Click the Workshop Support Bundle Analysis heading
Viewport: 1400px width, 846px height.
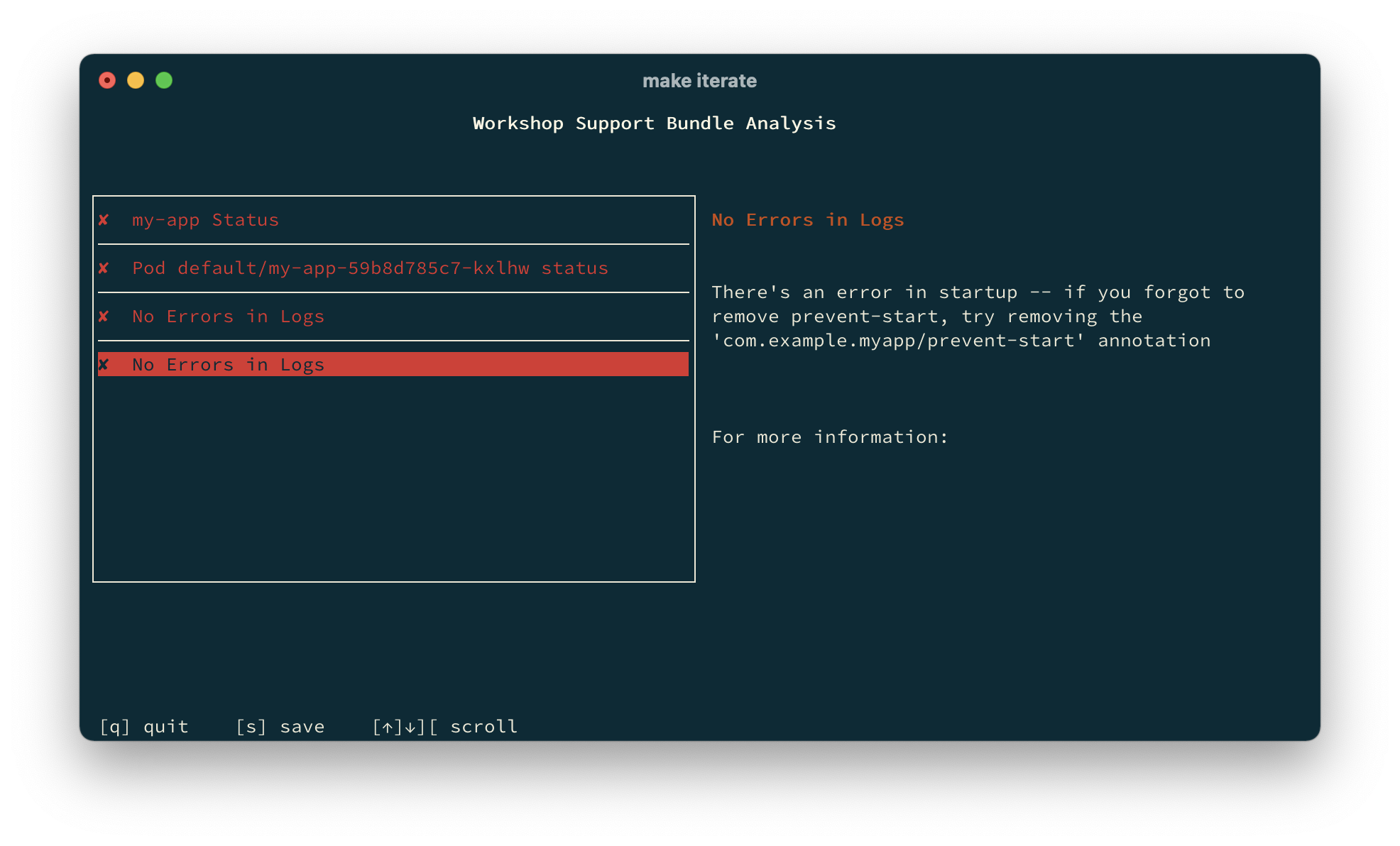[654, 123]
